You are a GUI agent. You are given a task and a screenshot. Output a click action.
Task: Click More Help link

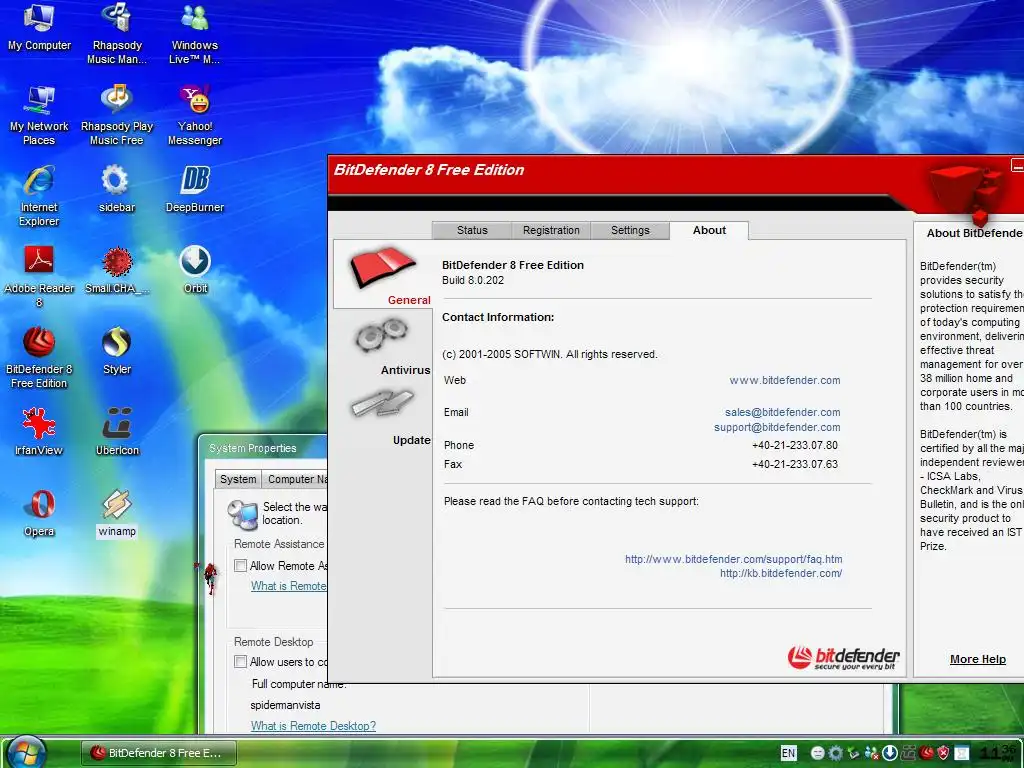tap(978, 659)
